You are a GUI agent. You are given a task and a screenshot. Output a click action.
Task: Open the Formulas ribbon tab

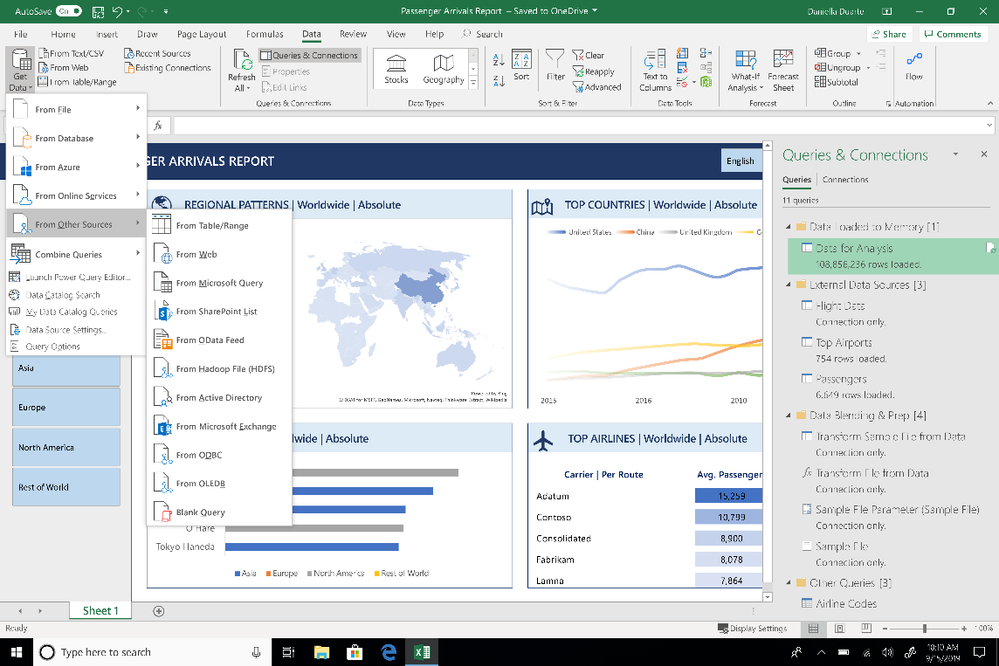264,34
